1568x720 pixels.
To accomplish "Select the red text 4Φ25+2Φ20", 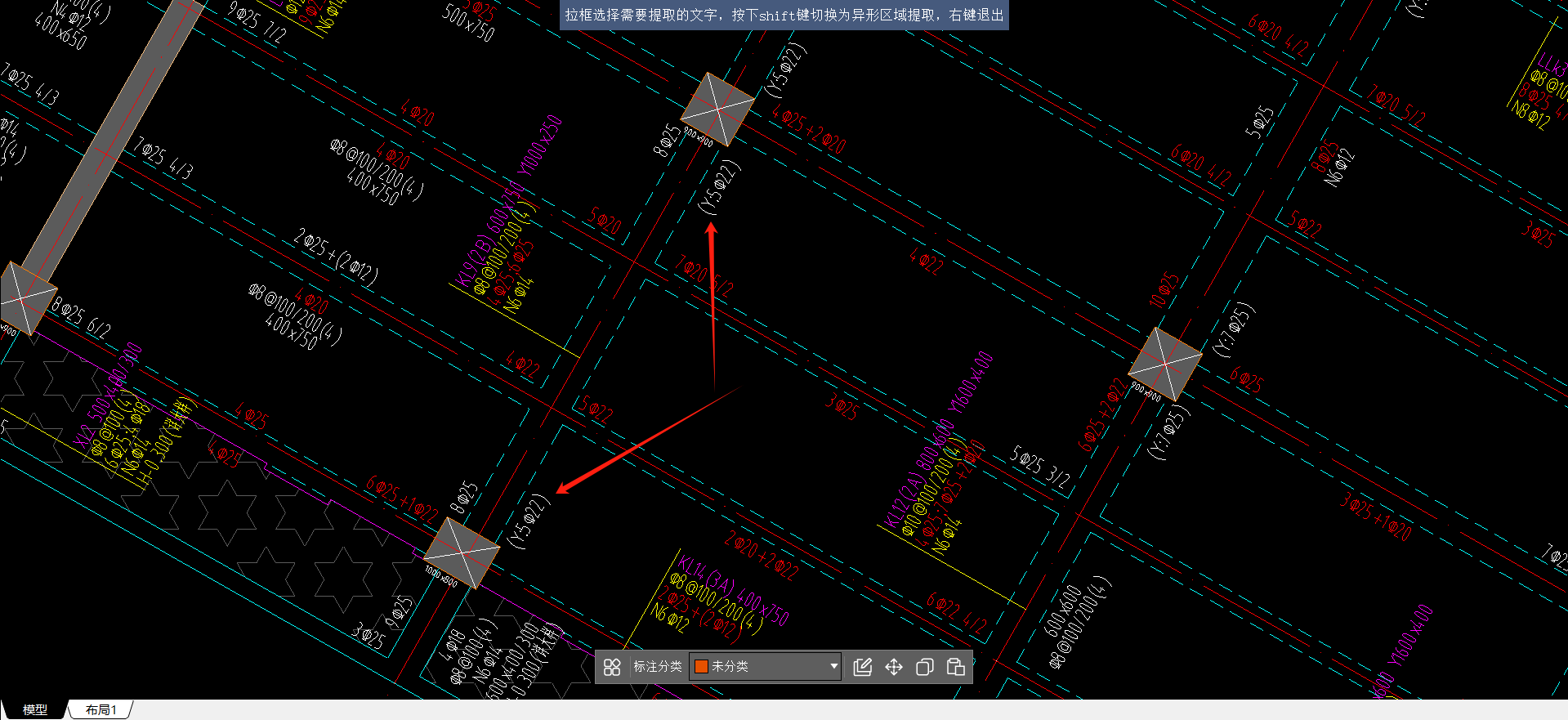I will tap(809, 129).
